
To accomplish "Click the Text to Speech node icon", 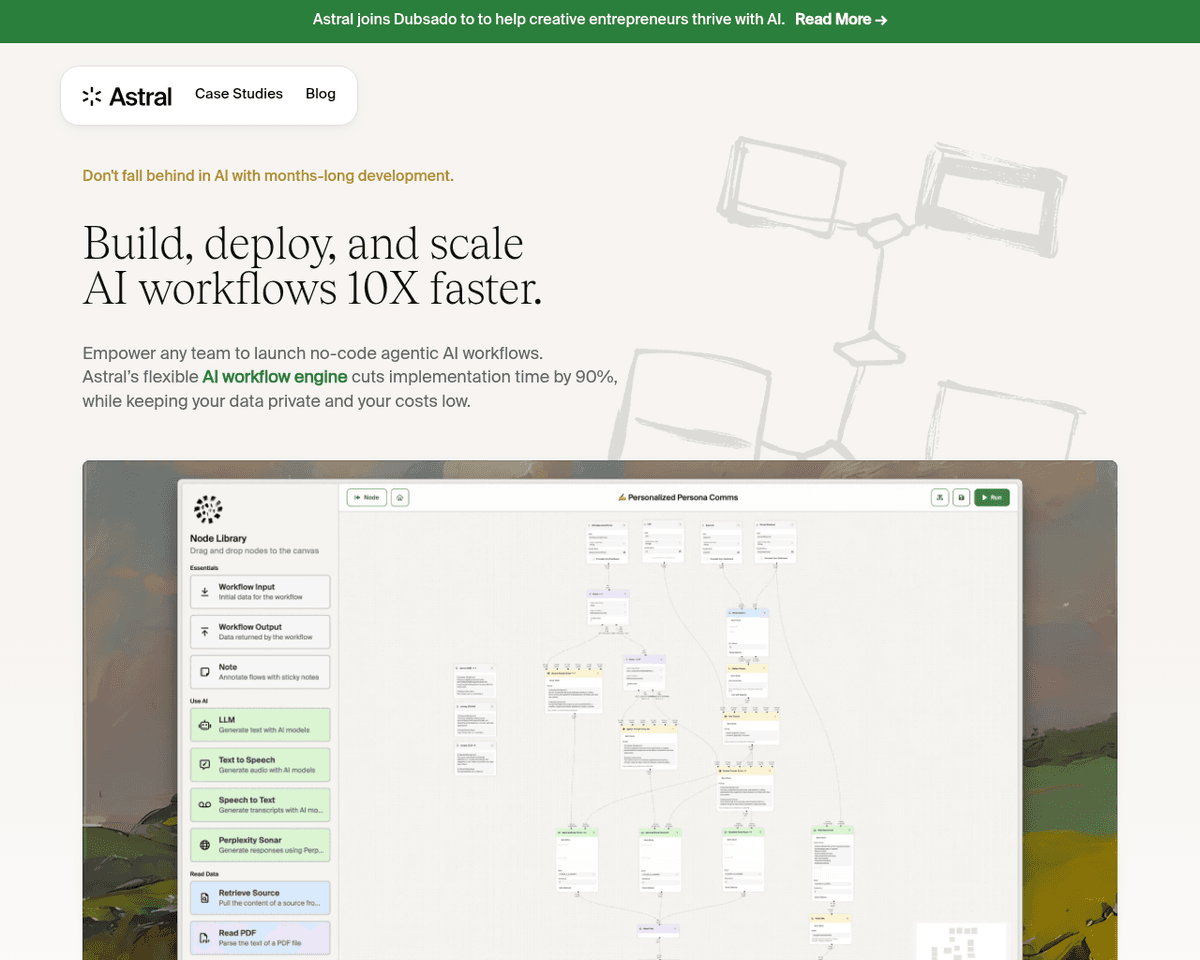I will tap(205, 765).
